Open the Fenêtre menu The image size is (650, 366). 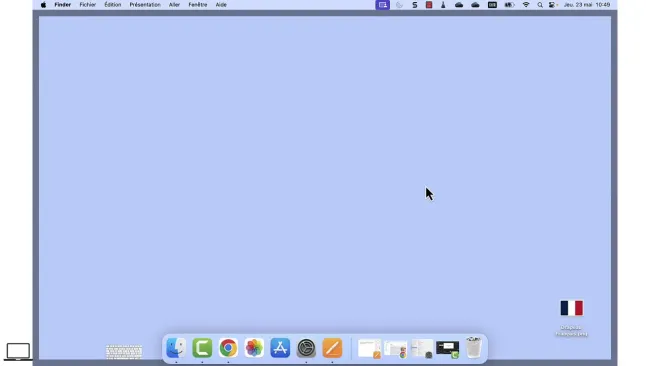198,5
